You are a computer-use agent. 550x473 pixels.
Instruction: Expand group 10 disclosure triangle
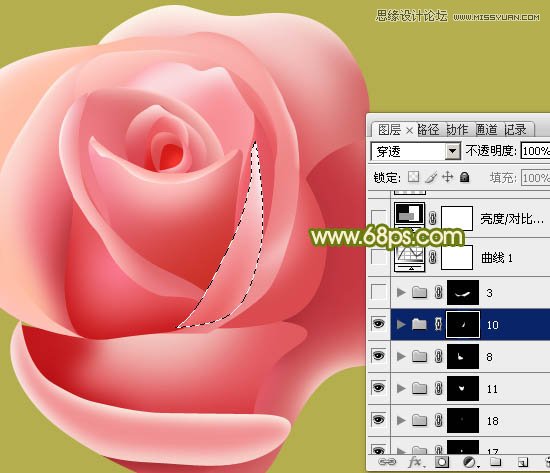click(x=400, y=325)
